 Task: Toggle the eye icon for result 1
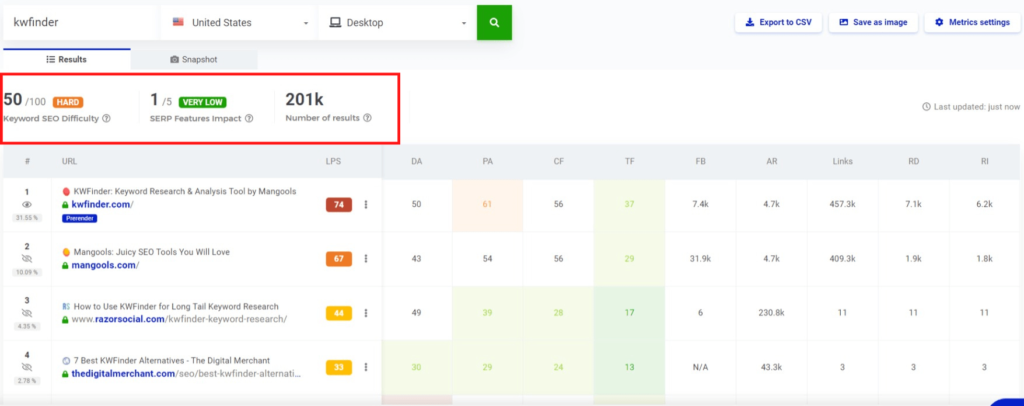coord(27,203)
